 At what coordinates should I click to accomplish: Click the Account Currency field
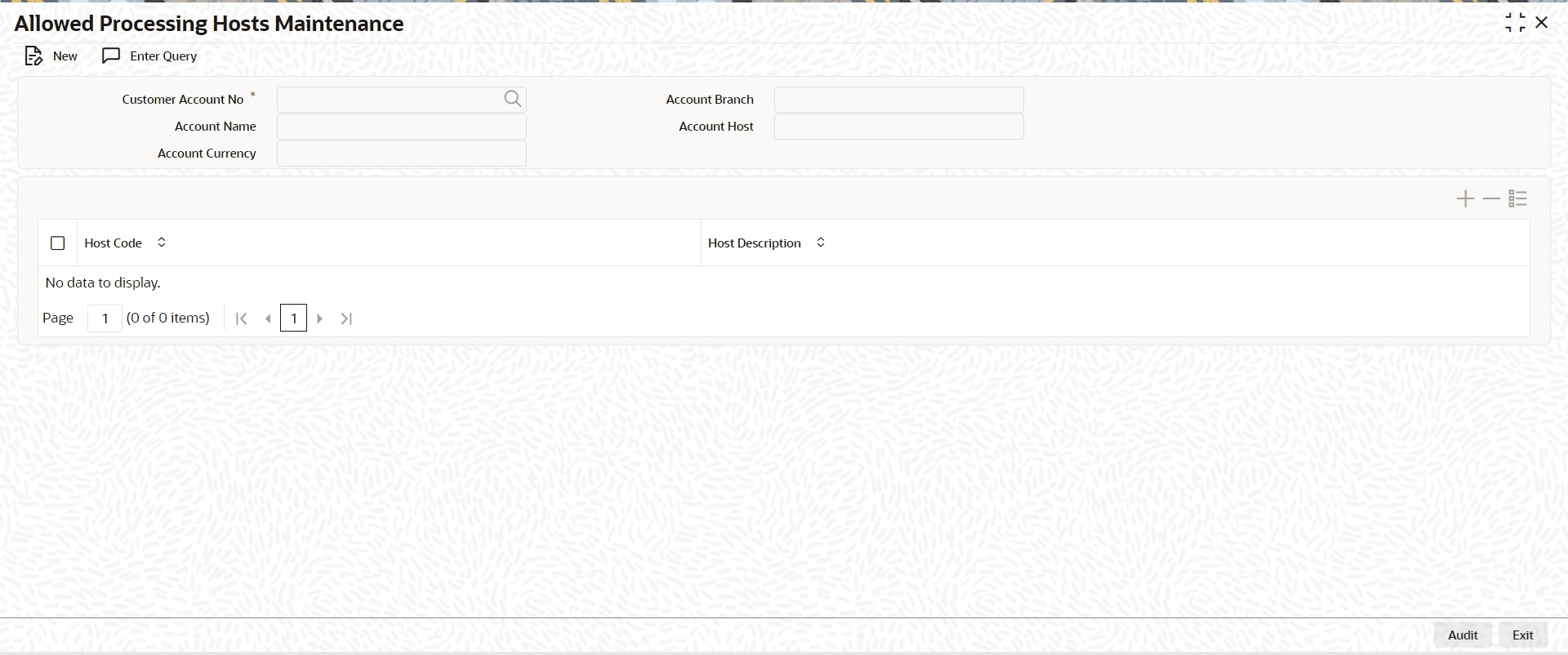(x=402, y=154)
